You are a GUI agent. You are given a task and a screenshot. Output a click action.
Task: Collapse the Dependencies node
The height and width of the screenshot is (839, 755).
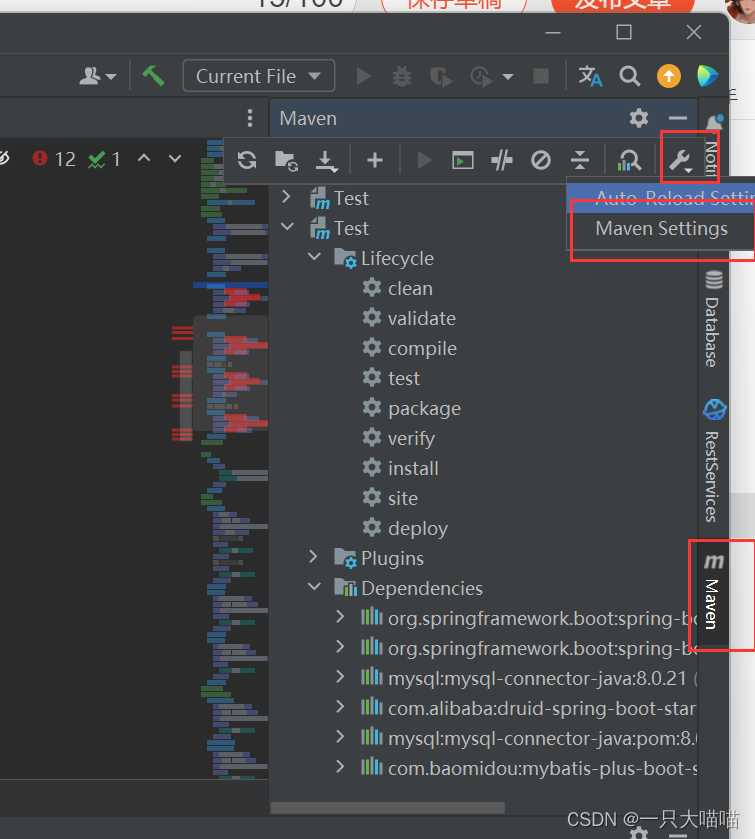tap(315, 587)
